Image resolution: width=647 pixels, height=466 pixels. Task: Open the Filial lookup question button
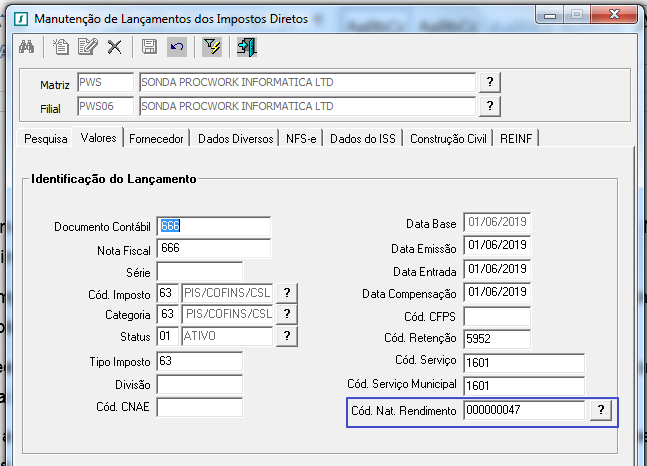[x=490, y=106]
